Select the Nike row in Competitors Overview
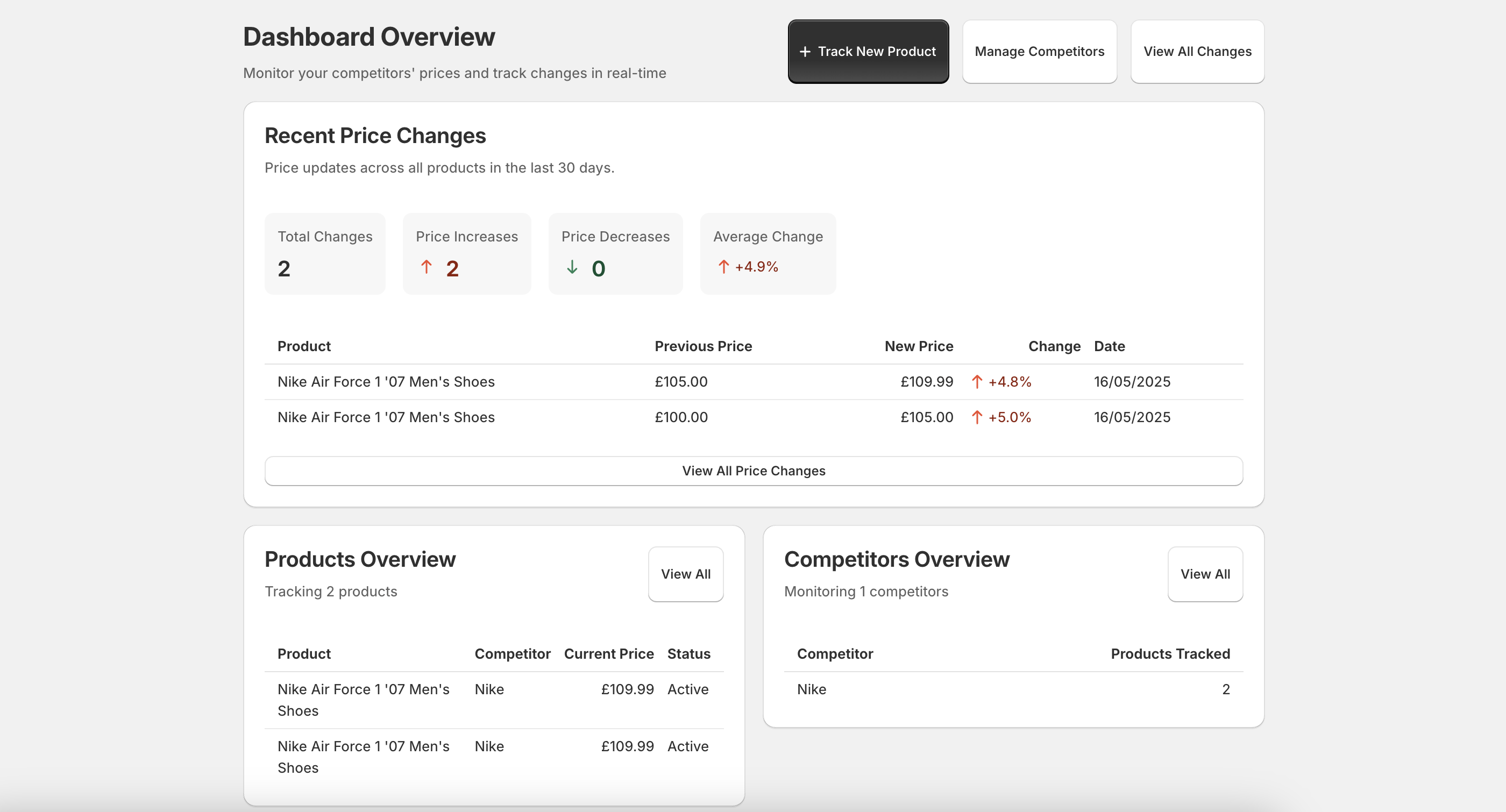Screen dimensions: 1506x812 [x=1013, y=689]
